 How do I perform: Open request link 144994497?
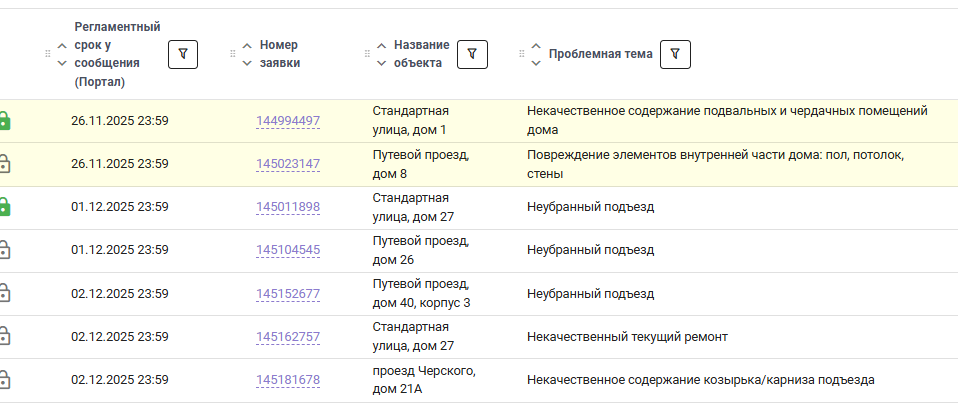pos(288,121)
